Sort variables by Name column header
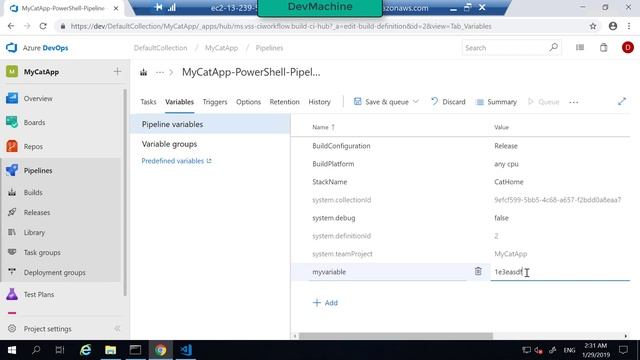 coord(323,127)
